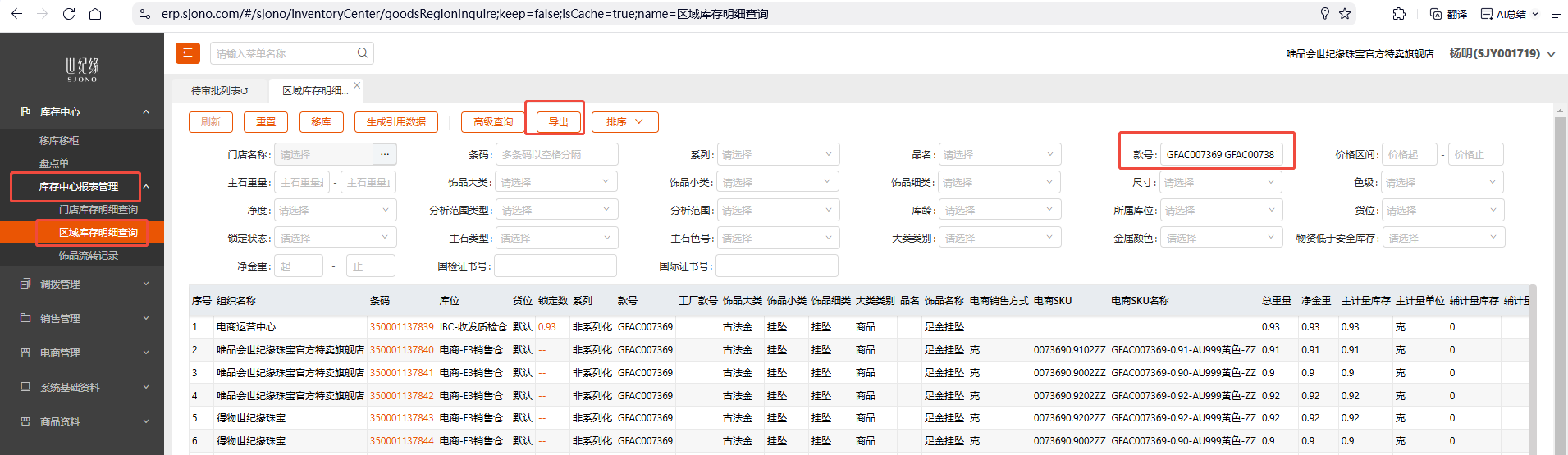Open browser extensions puzzle icon

click(x=1399, y=14)
